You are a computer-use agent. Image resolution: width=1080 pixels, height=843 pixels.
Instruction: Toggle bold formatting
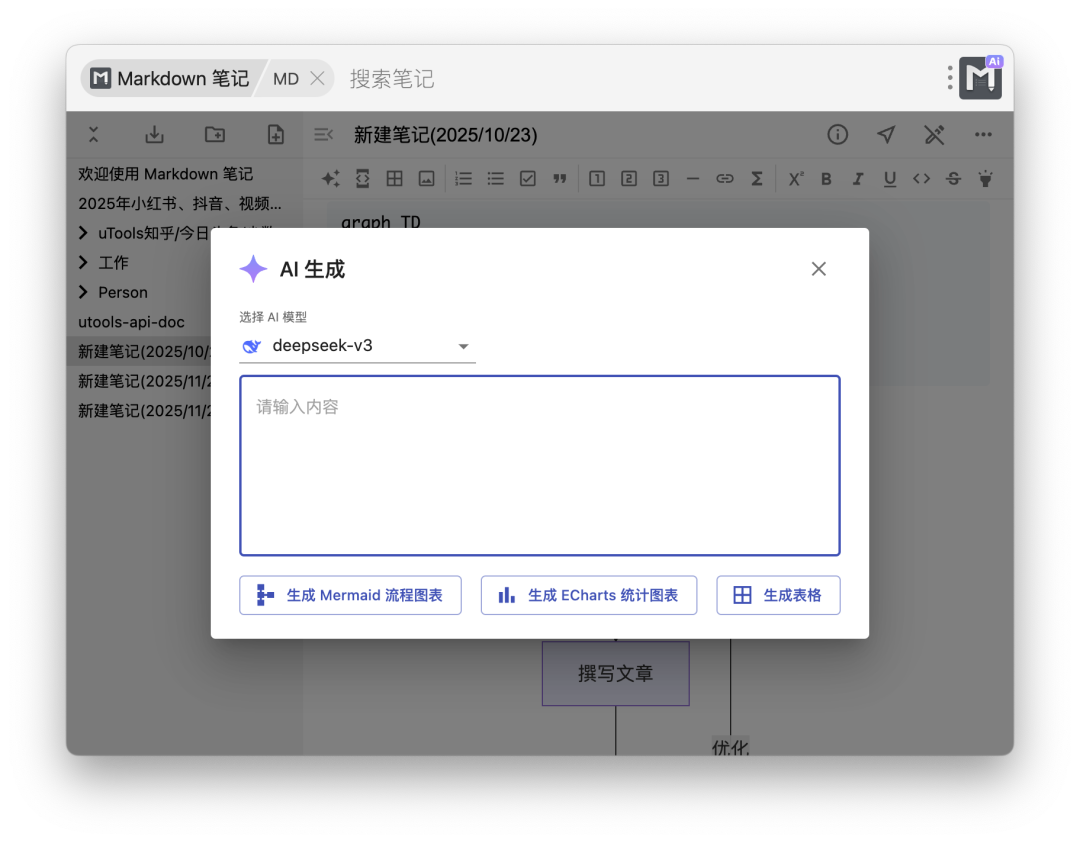tap(826, 179)
